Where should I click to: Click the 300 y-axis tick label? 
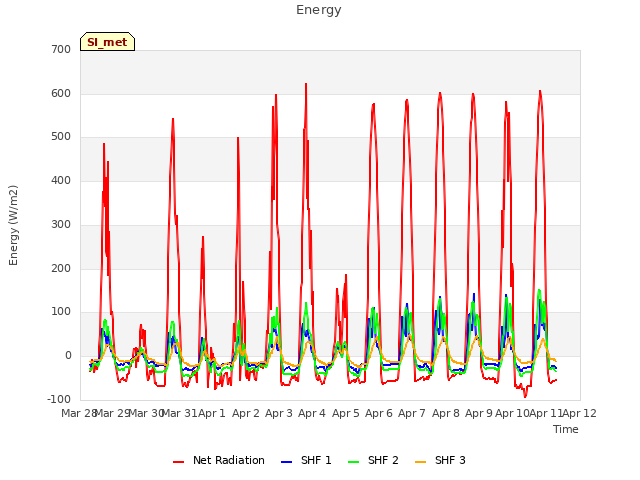(x=61, y=224)
